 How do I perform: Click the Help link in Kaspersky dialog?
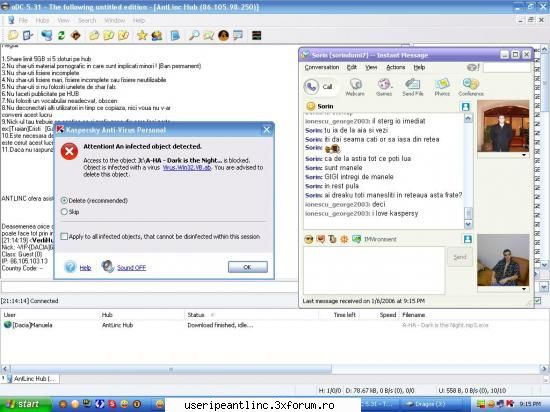(x=85, y=268)
